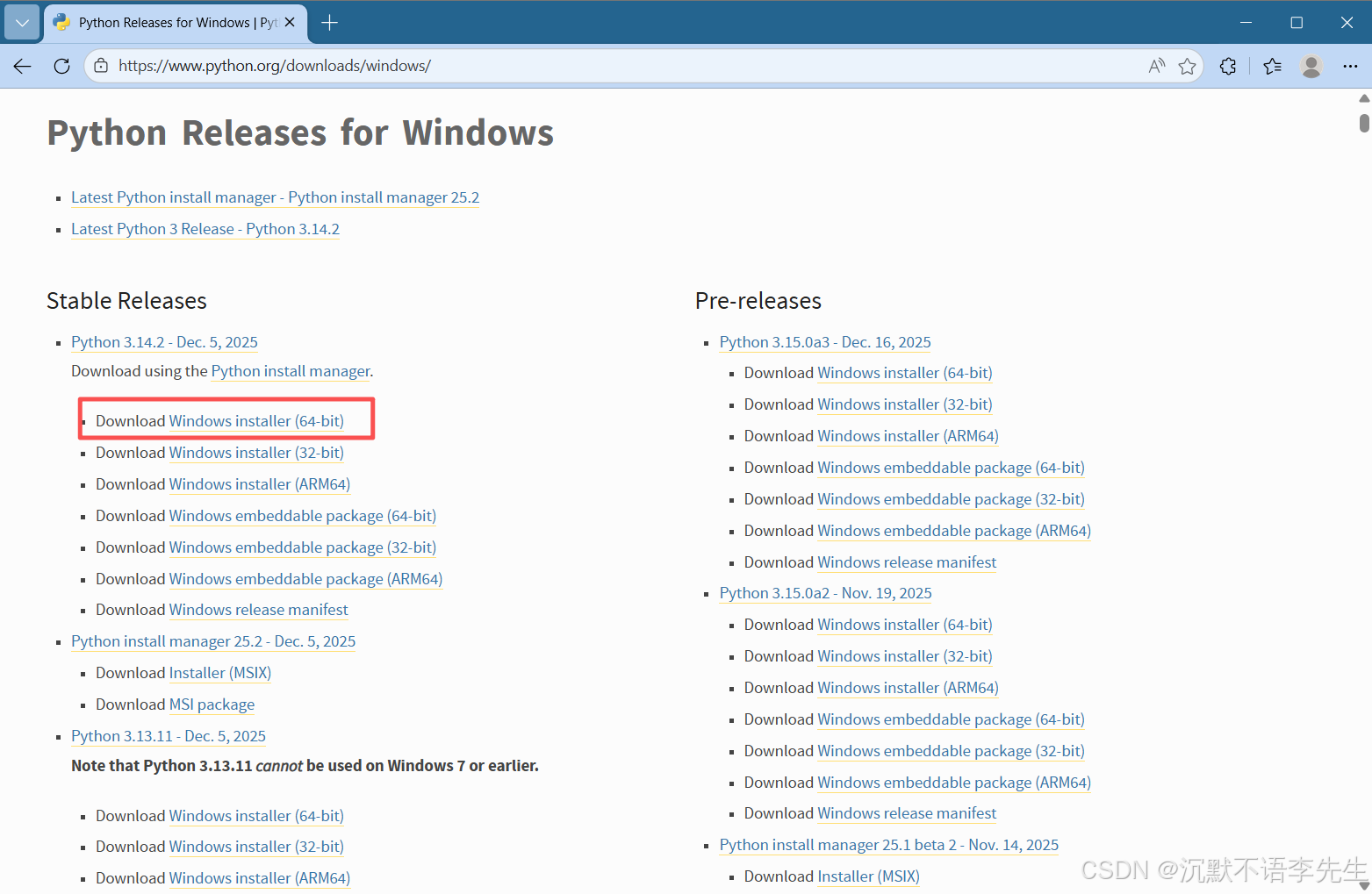
Task: Download 3.14.2 Windows installer (64-bit)
Action: coord(256,421)
